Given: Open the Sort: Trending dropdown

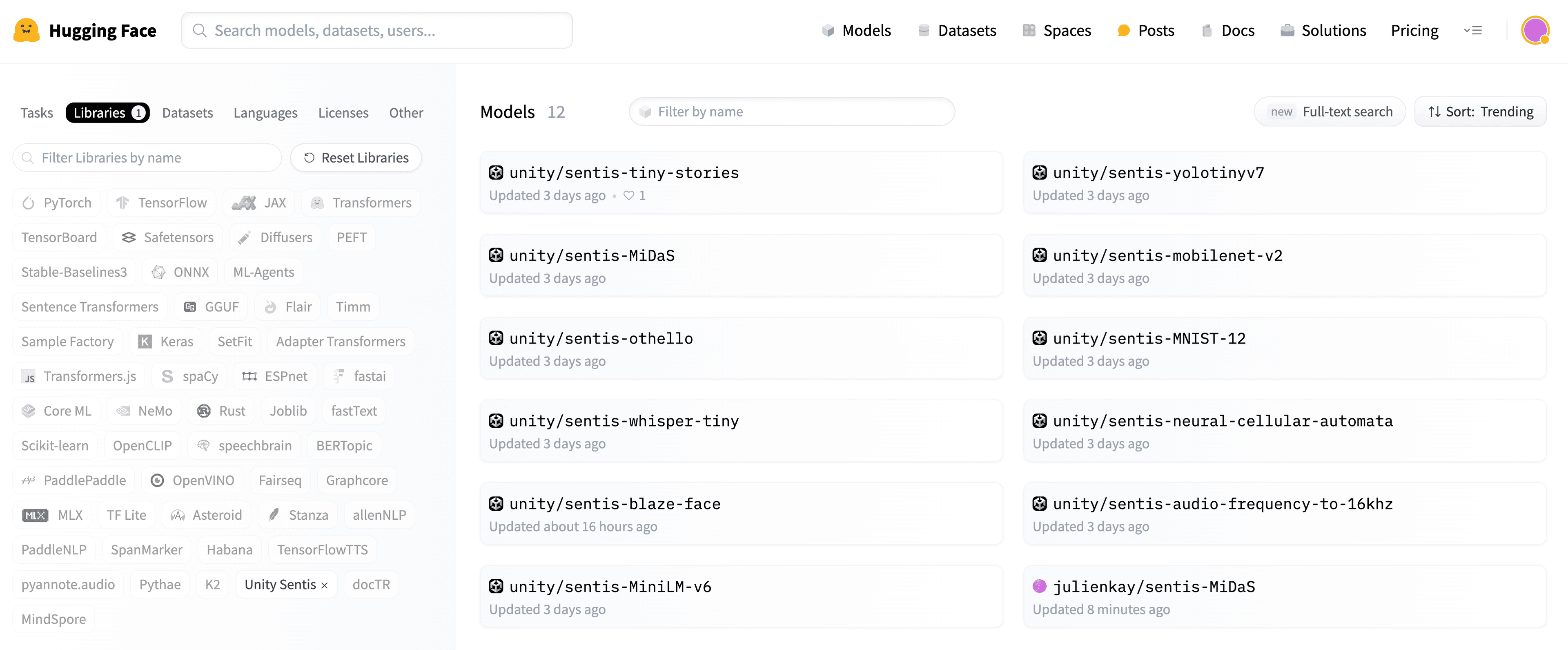Looking at the screenshot, I should point(1480,112).
